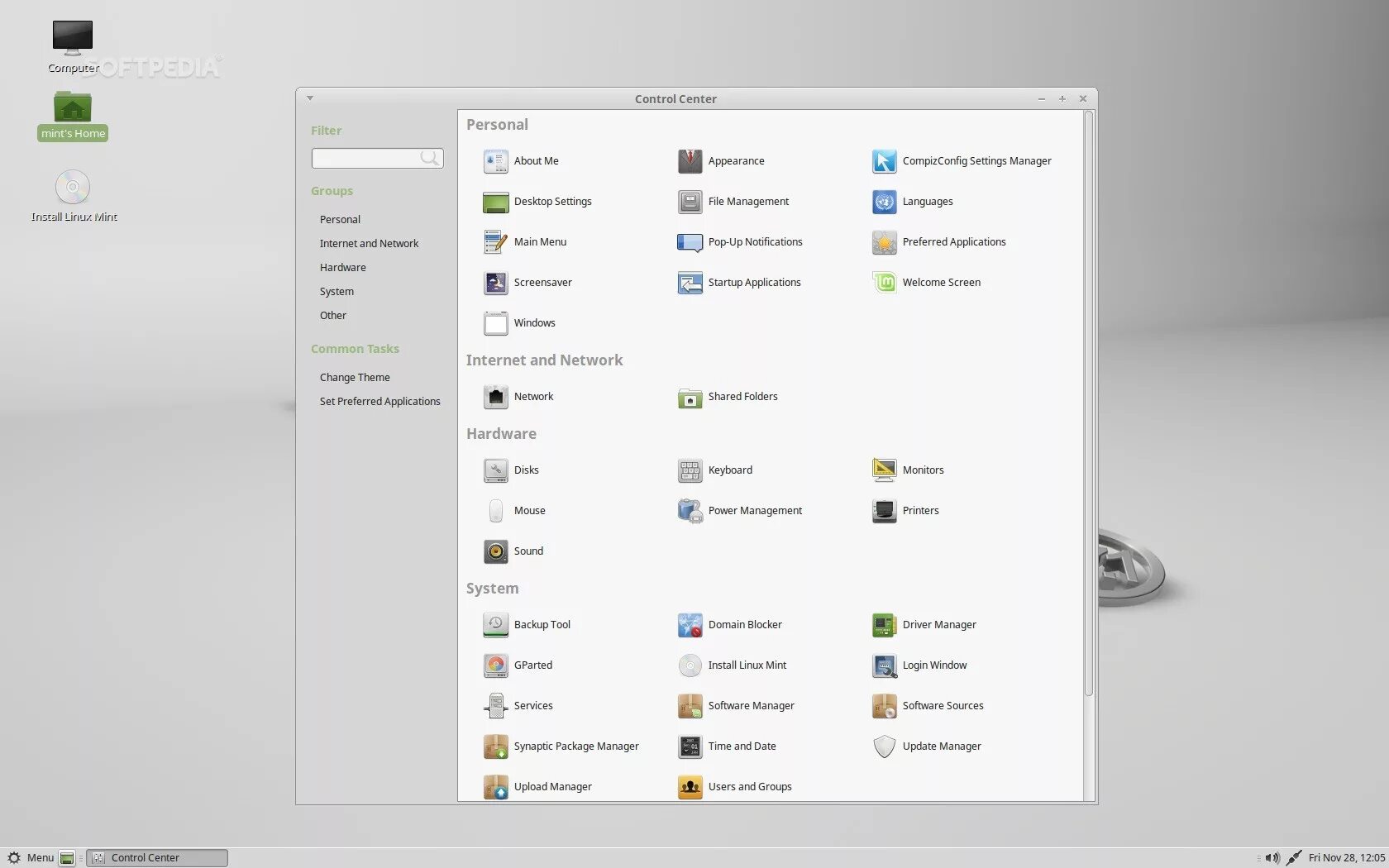Open Software Sources icon
Image resolution: width=1389 pixels, height=868 pixels.
point(884,706)
